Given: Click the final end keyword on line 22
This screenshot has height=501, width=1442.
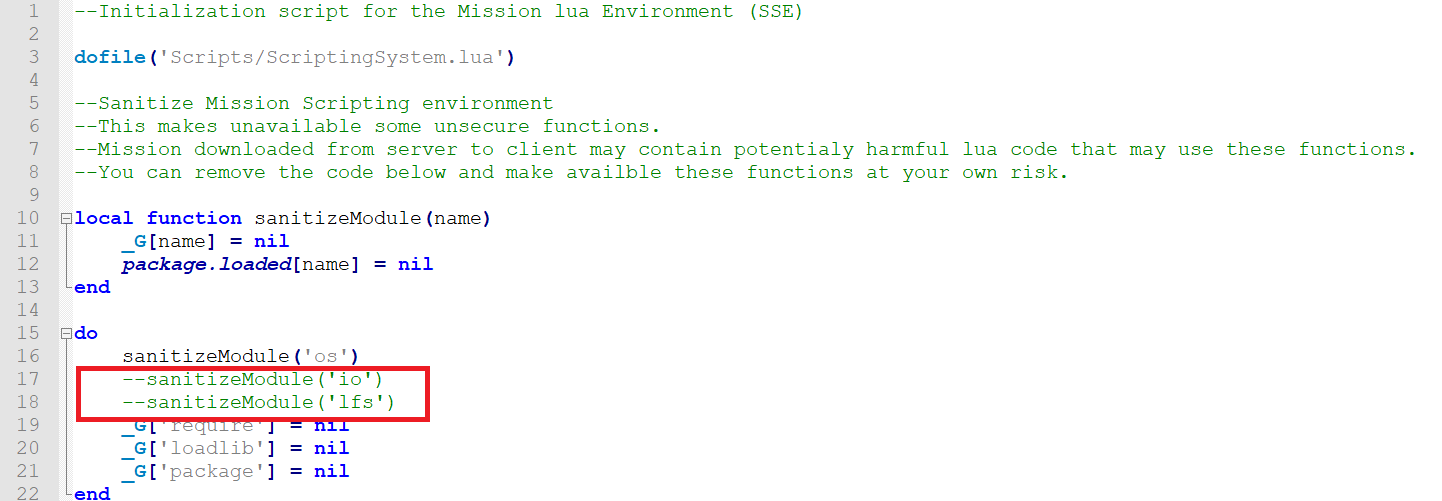Looking at the screenshot, I should click(x=92, y=494).
